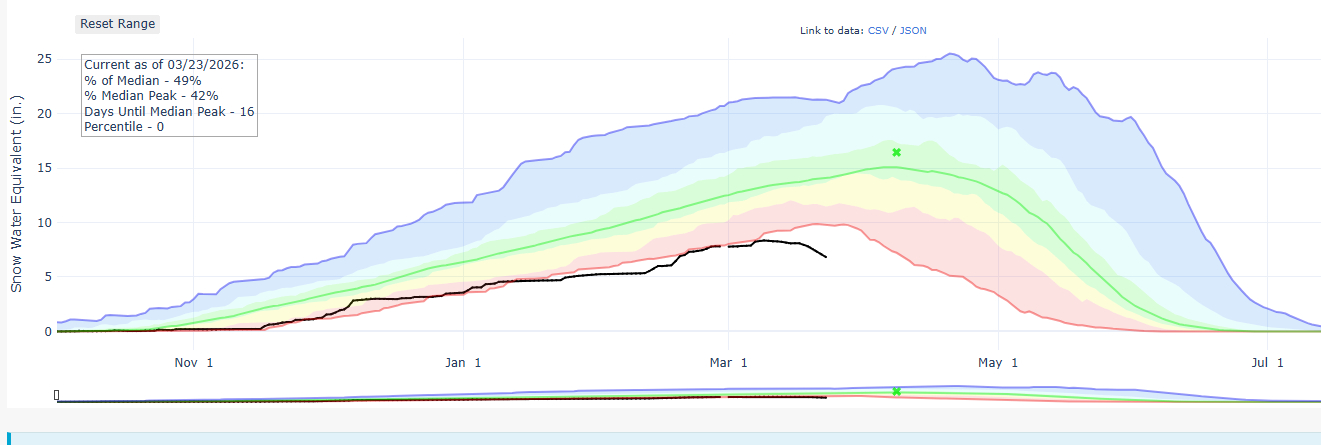Click the end of the black current-year line

pos(826,257)
